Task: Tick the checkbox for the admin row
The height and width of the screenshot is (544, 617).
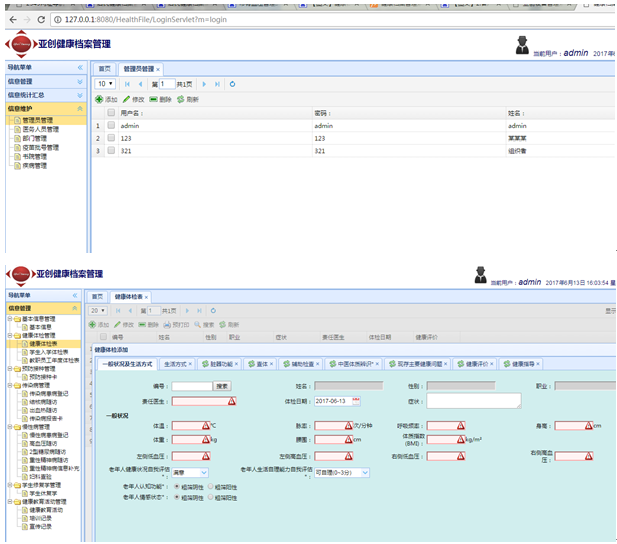Action: click(x=111, y=126)
